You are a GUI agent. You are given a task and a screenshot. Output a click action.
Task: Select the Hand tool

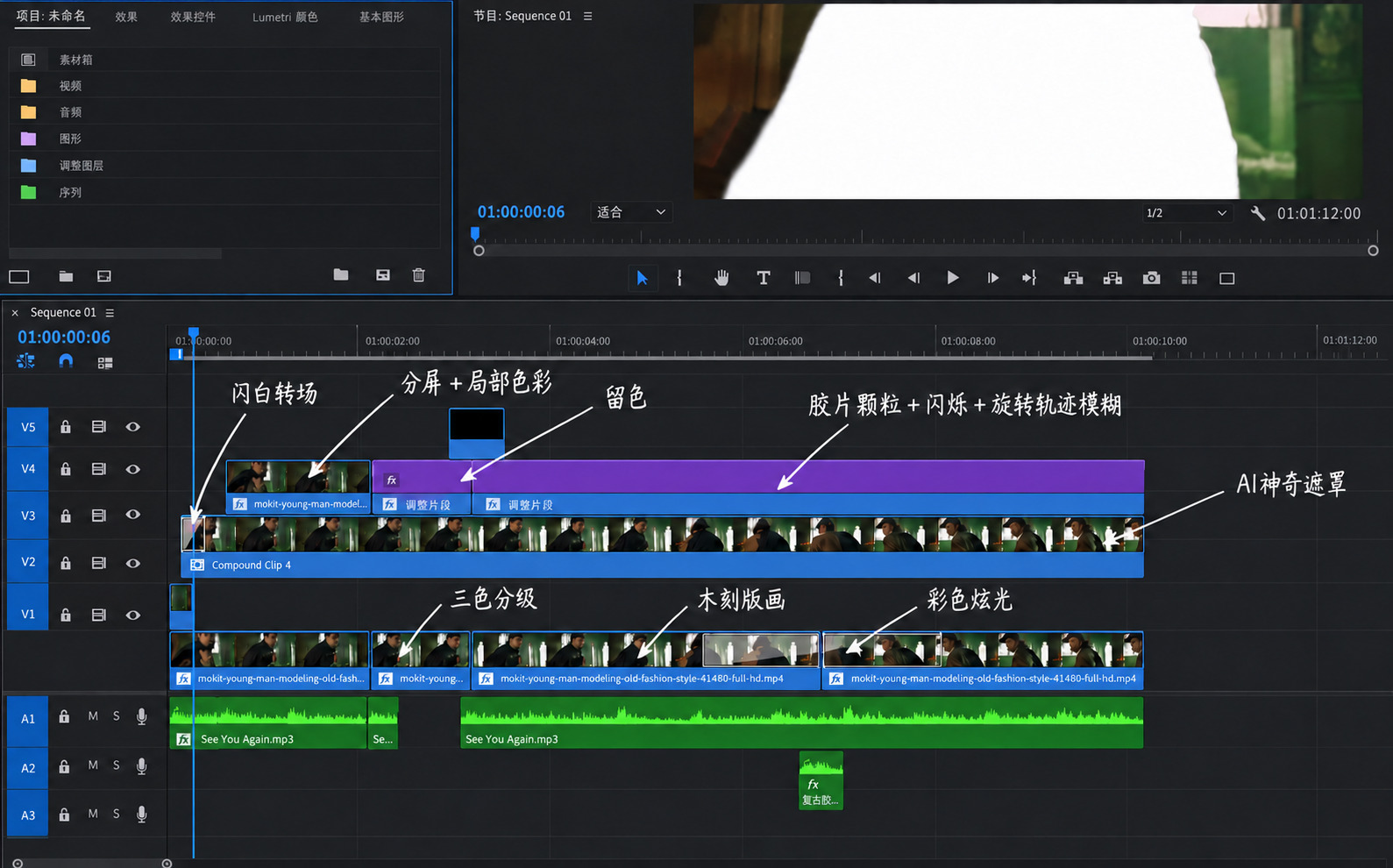click(721, 278)
